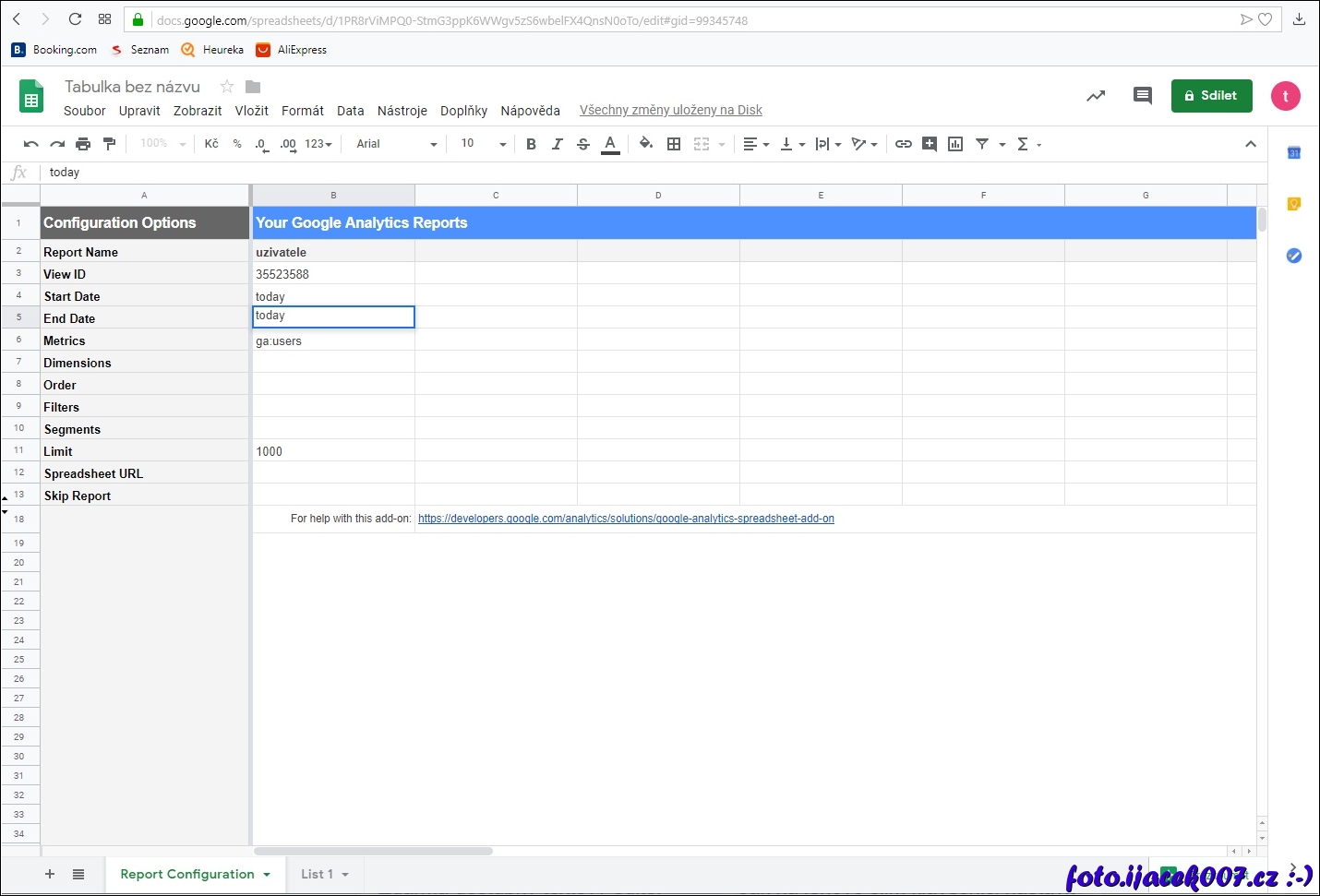This screenshot has height=896, width=1320.
Task: Open the font size dropdown
Action: pos(484,144)
